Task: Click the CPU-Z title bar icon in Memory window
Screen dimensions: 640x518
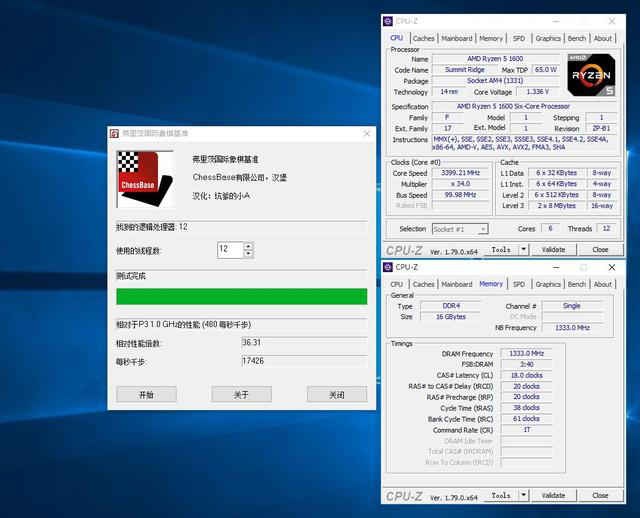Action: coord(388,267)
